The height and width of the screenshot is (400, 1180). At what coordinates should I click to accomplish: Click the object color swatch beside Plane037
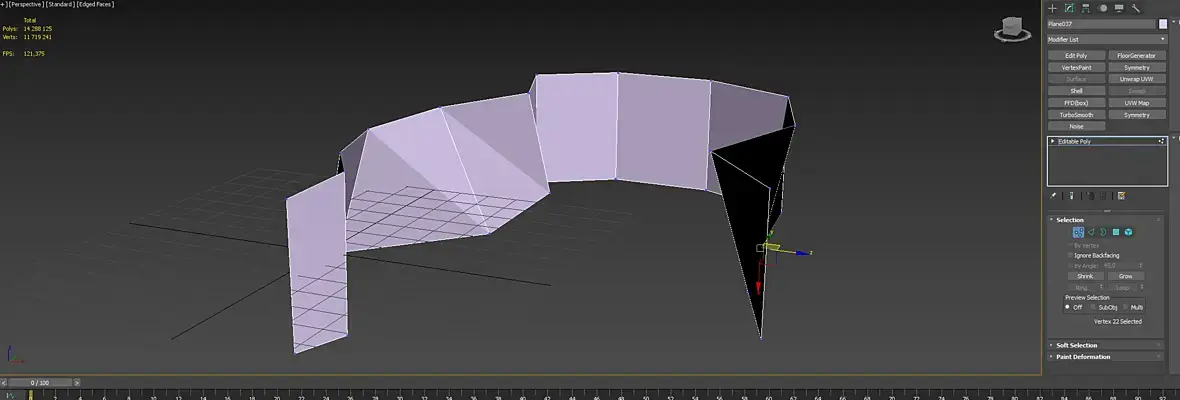click(1163, 24)
